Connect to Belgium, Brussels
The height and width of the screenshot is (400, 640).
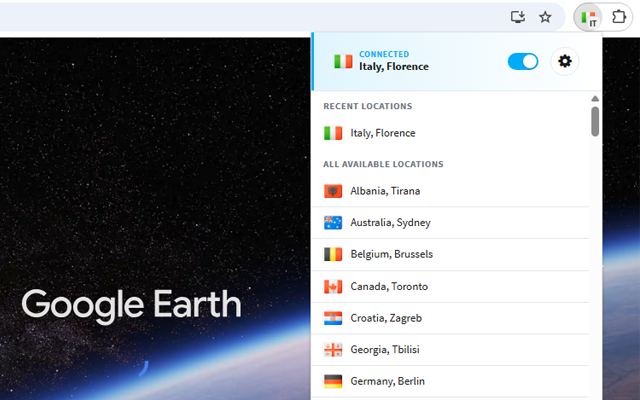[x=450, y=254]
